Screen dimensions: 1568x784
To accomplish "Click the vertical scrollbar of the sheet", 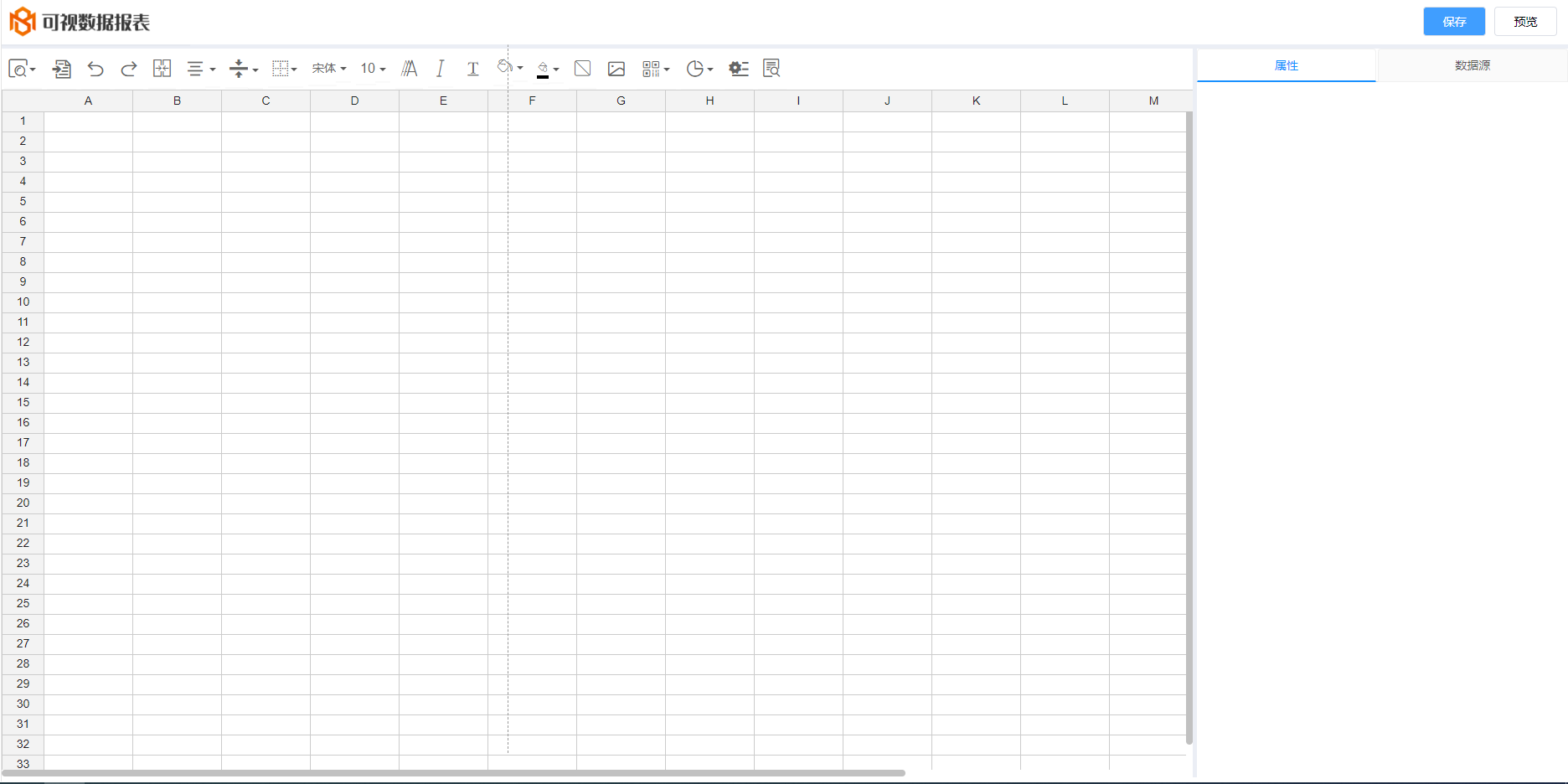I will pyautogui.click(x=1189, y=428).
